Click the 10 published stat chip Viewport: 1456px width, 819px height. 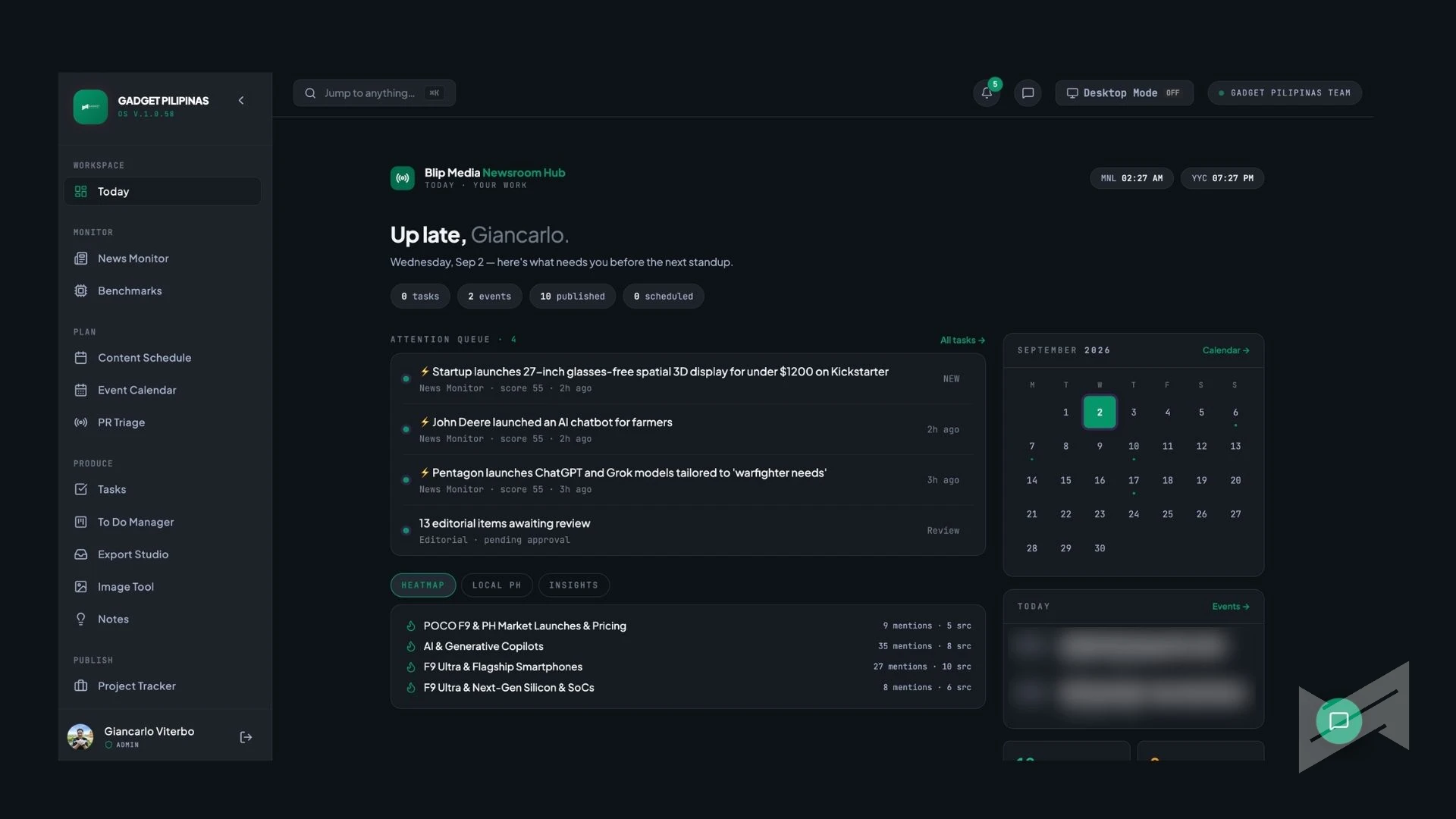573,297
